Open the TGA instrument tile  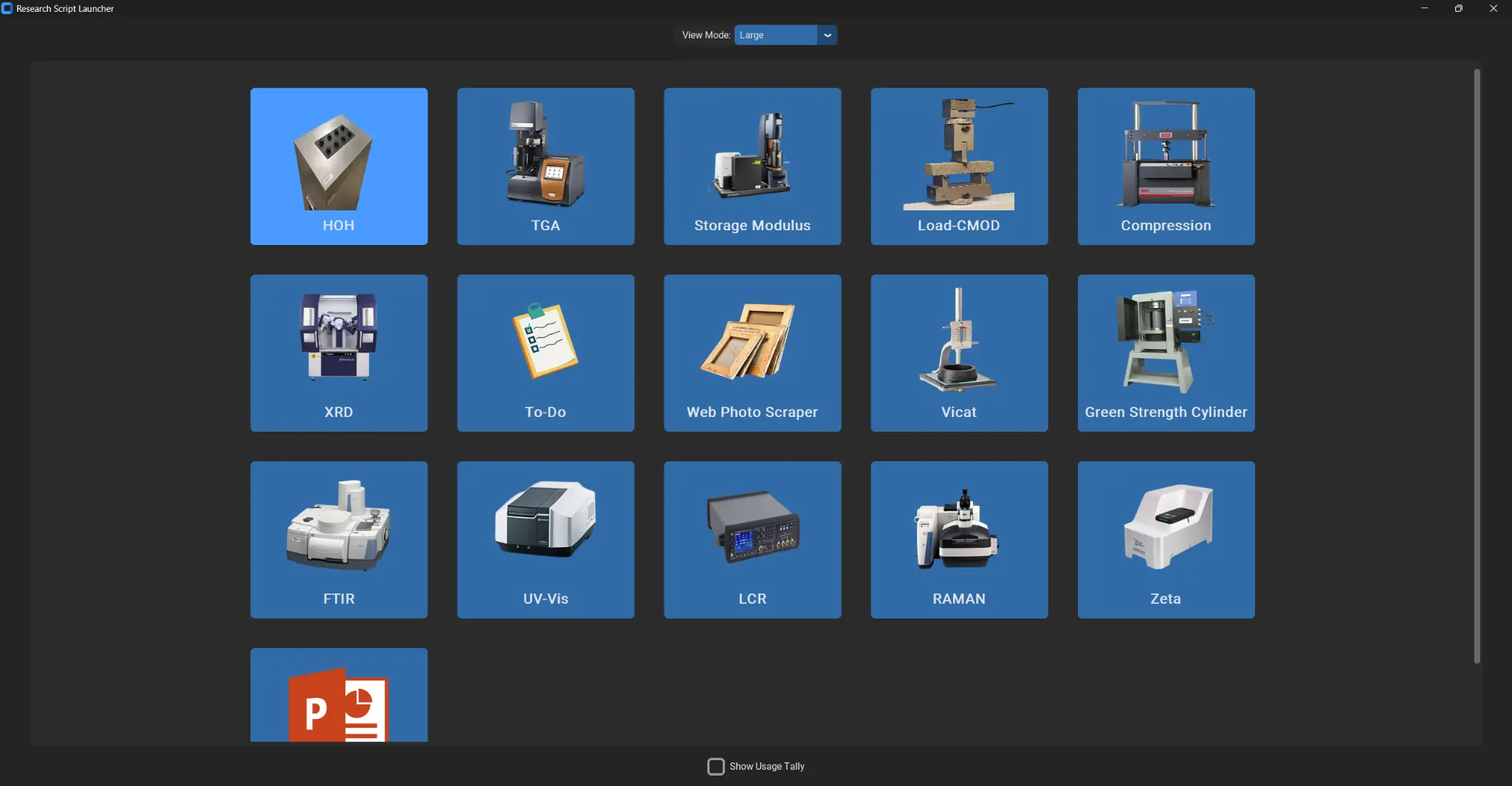[x=545, y=166]
